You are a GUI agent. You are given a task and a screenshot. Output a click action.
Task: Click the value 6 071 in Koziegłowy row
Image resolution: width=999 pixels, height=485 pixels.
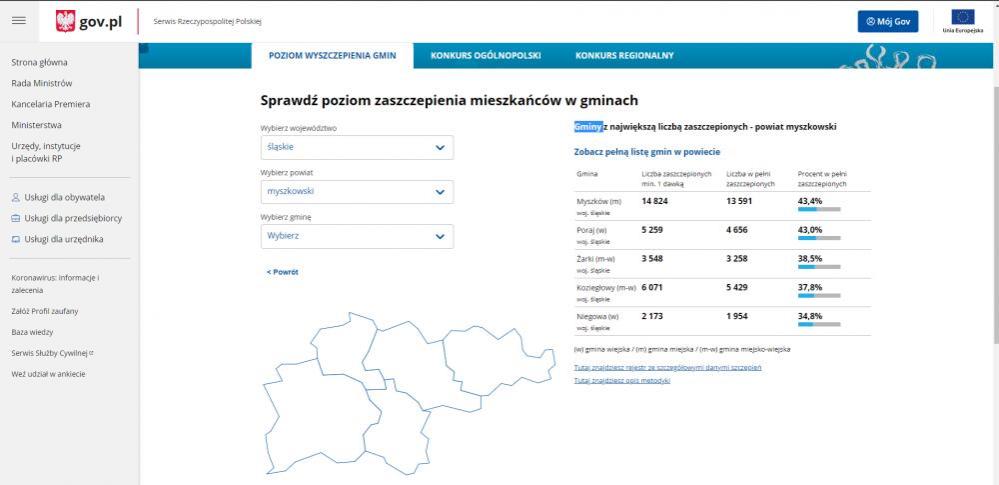pos(652,287)
